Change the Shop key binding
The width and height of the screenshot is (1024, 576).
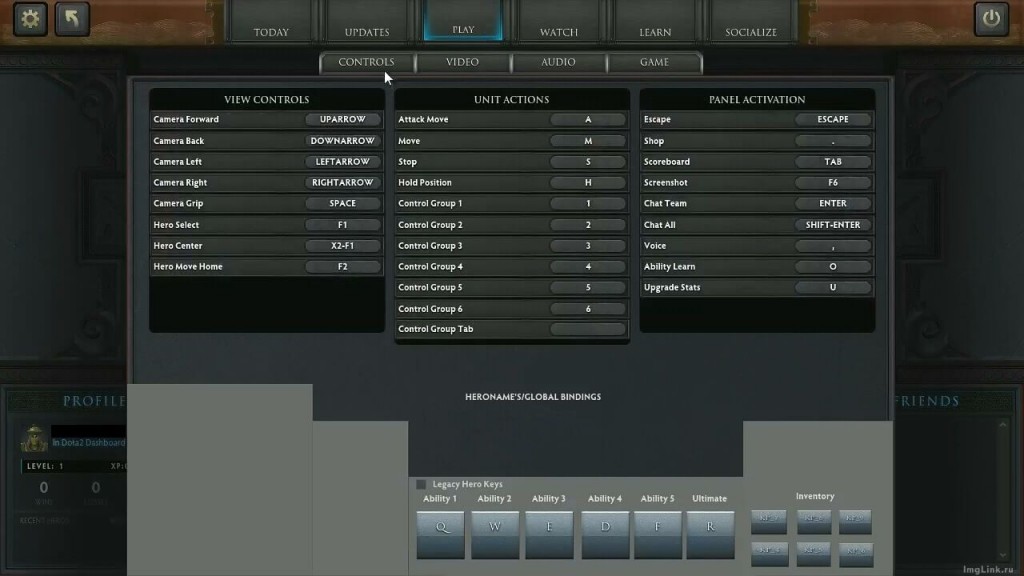click(x=833, y=141)
